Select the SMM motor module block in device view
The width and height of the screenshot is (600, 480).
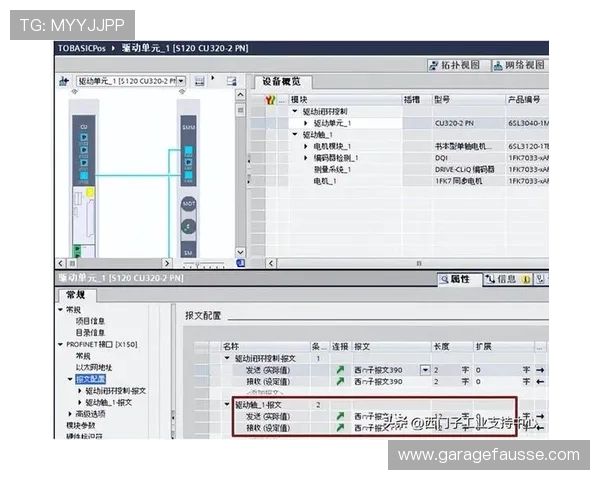[x=189, y=150]
